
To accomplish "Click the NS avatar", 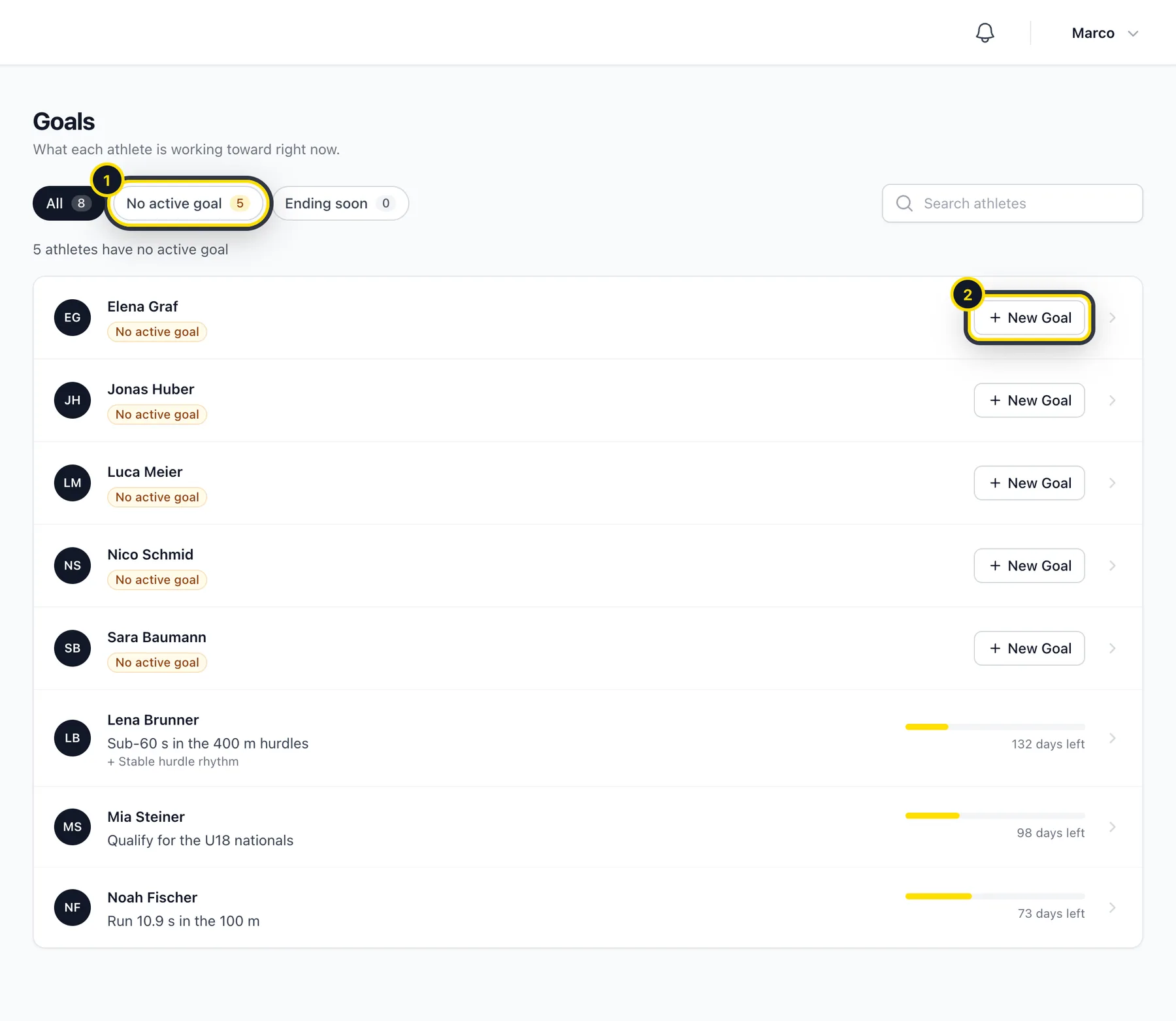I will [x=73, y=566].
